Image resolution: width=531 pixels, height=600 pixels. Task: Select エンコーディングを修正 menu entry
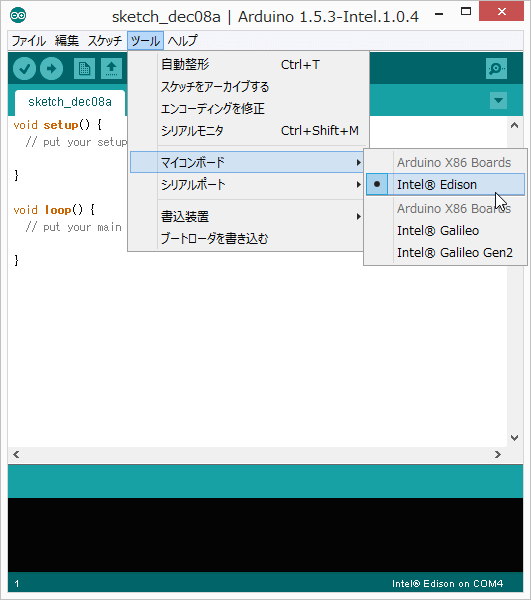(x=249, y=109)
